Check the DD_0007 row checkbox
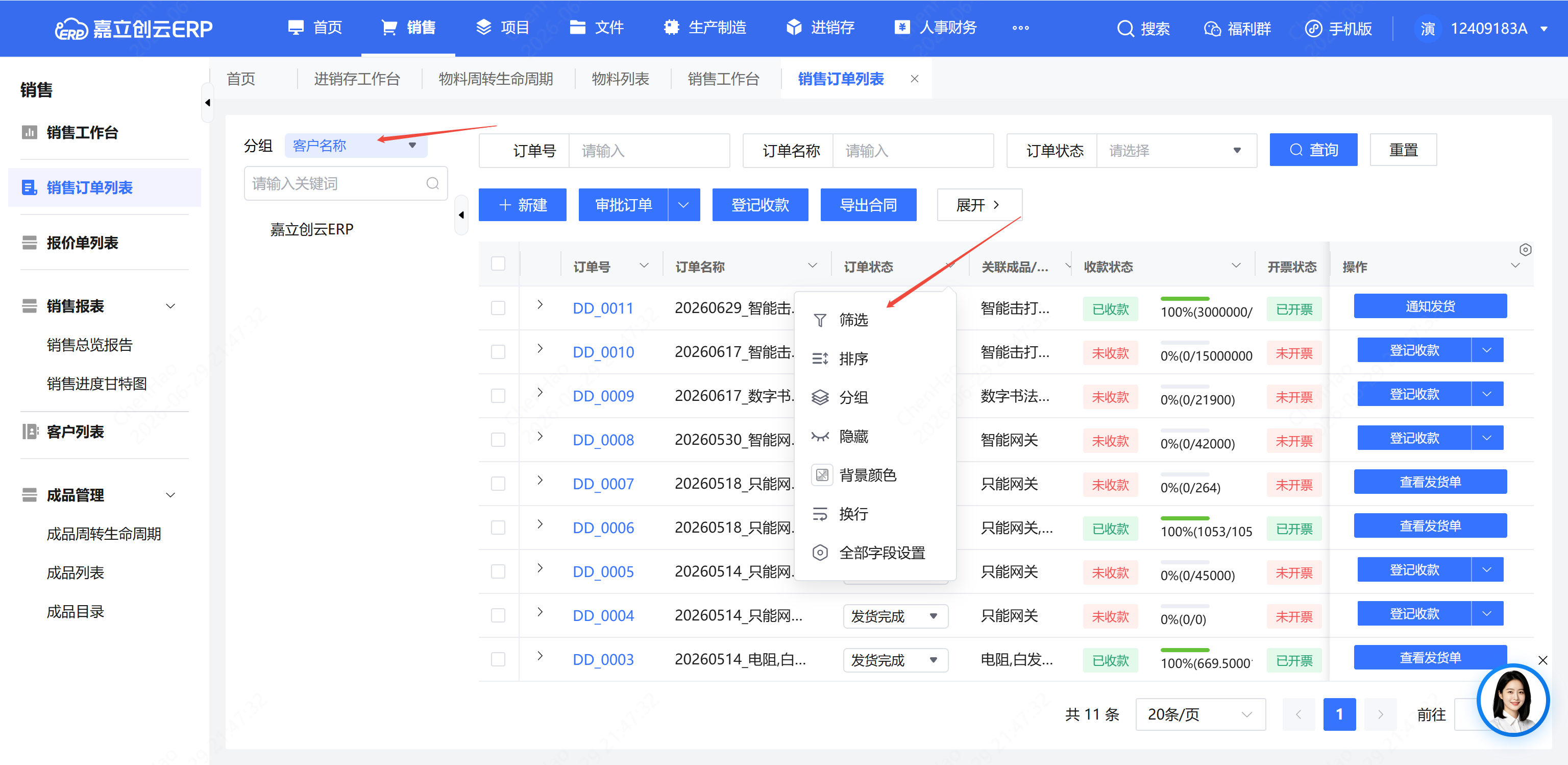This screenshot has width=1568, height=765. coord(498,483)
